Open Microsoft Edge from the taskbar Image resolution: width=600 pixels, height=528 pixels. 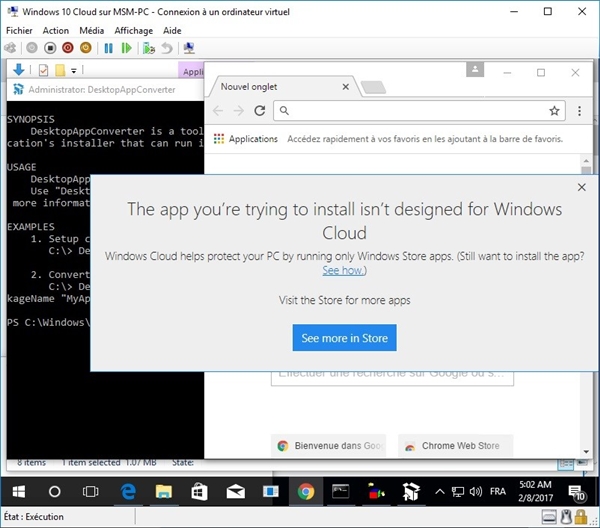(x=128, y=491)
